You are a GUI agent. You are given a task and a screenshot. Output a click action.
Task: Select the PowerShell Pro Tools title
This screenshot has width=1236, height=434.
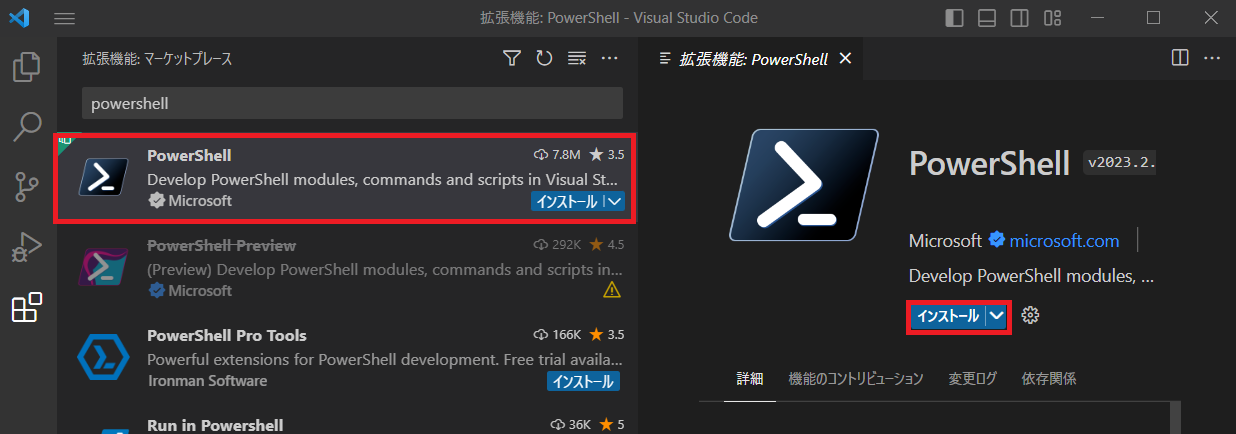(x=227, y=335)
